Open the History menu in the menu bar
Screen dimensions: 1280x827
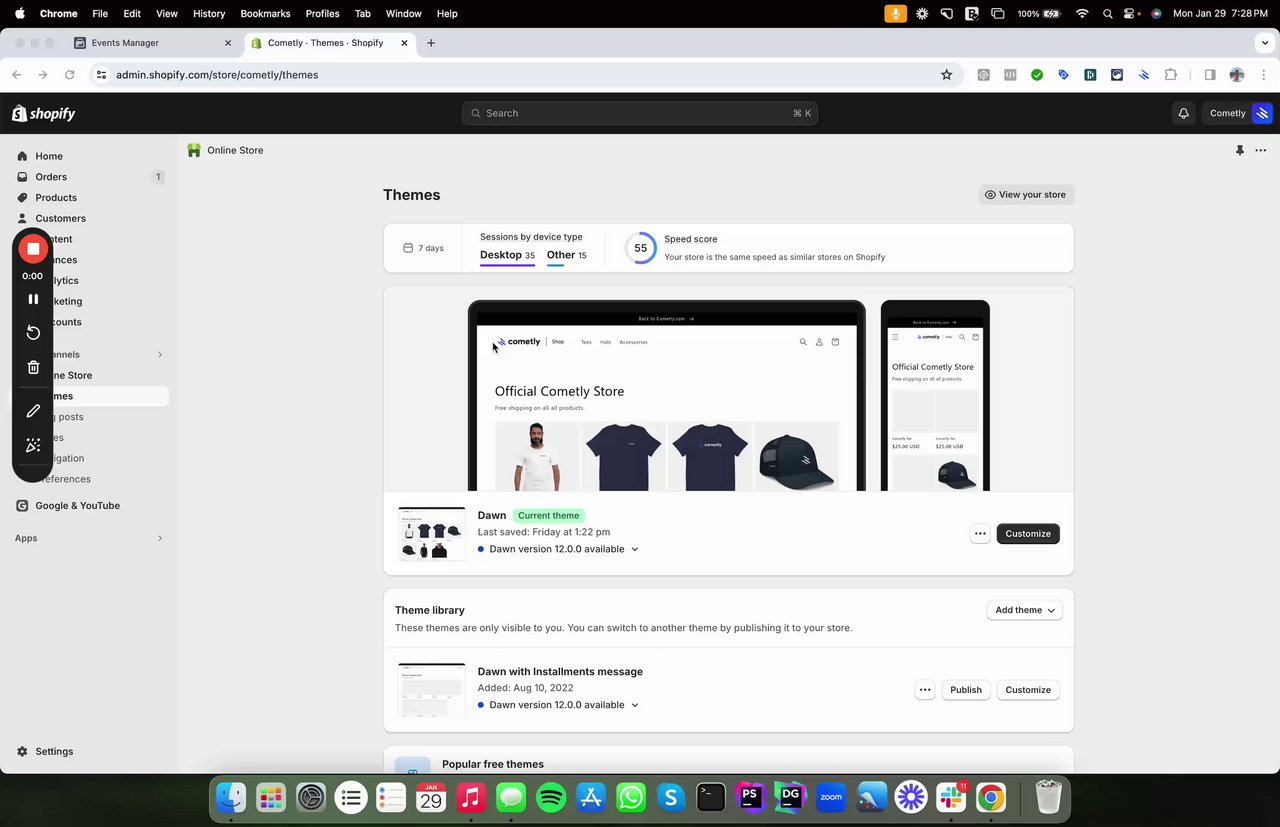pos(209,14)
